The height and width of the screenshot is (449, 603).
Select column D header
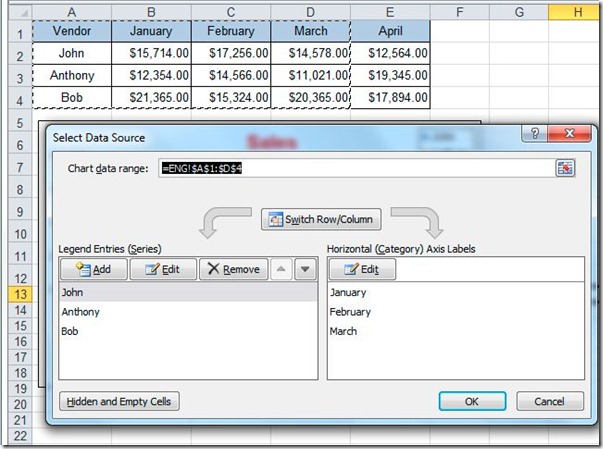(x=310, y=12)
